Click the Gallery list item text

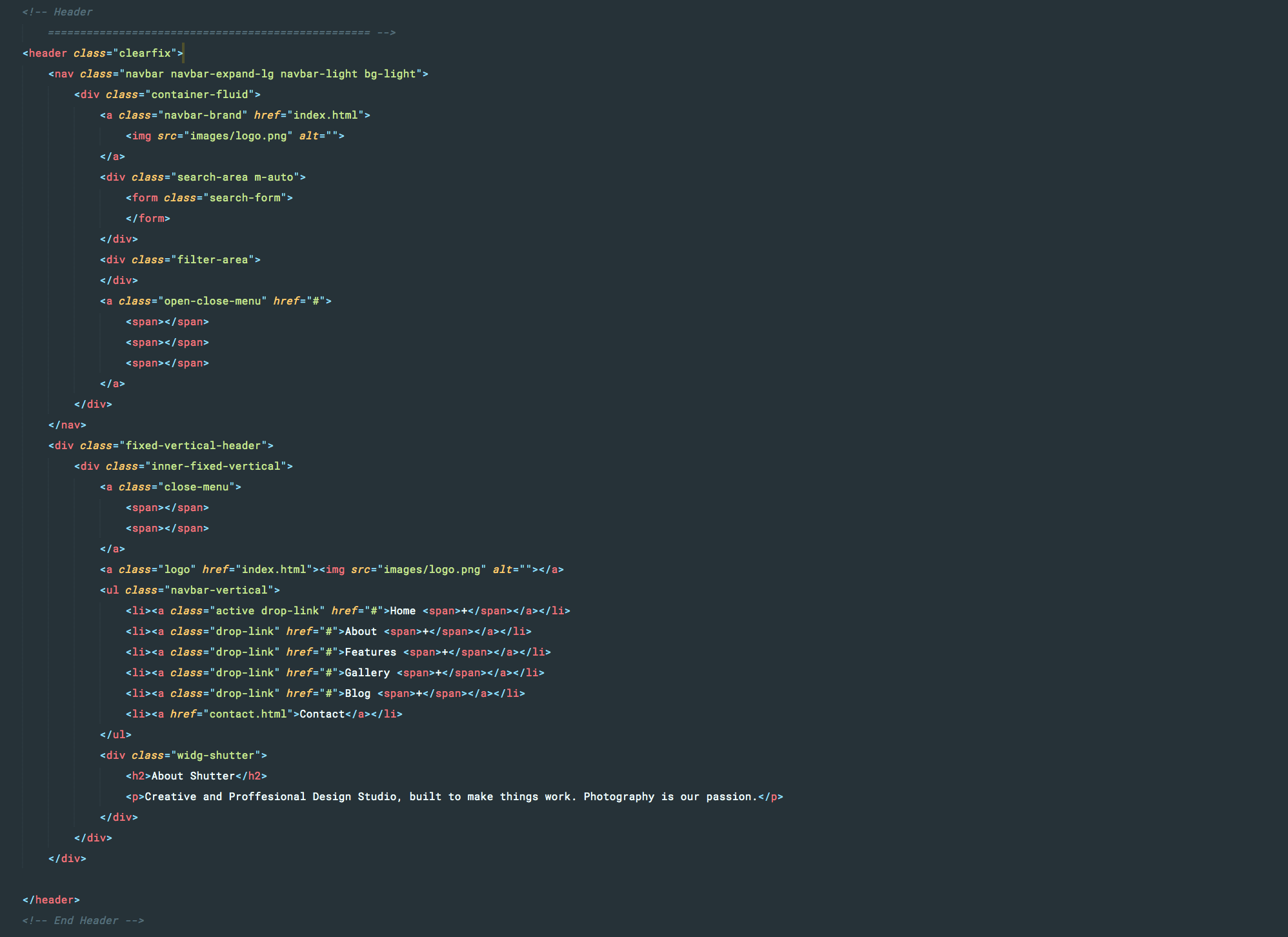367,672
